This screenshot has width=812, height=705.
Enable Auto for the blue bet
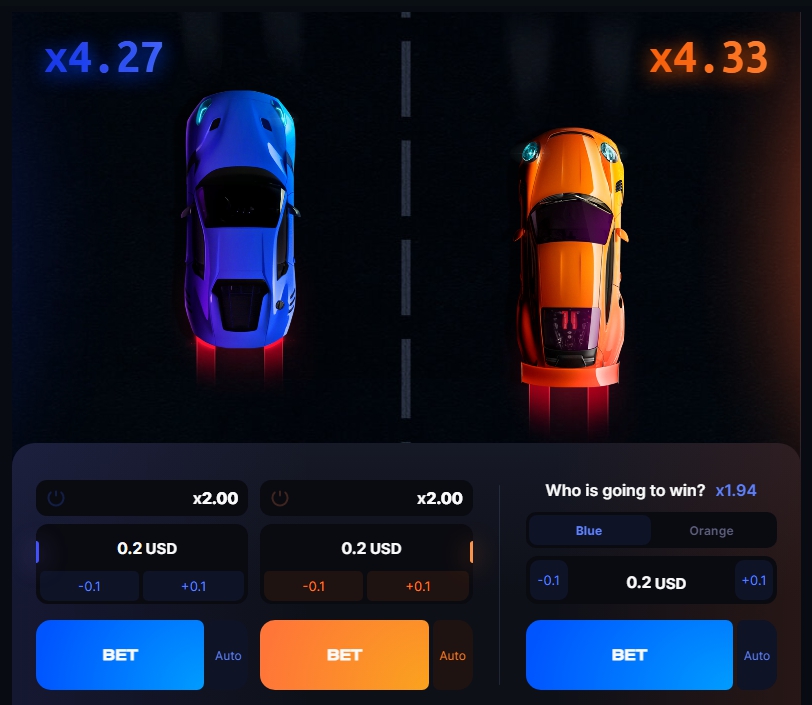click(228, 655)
